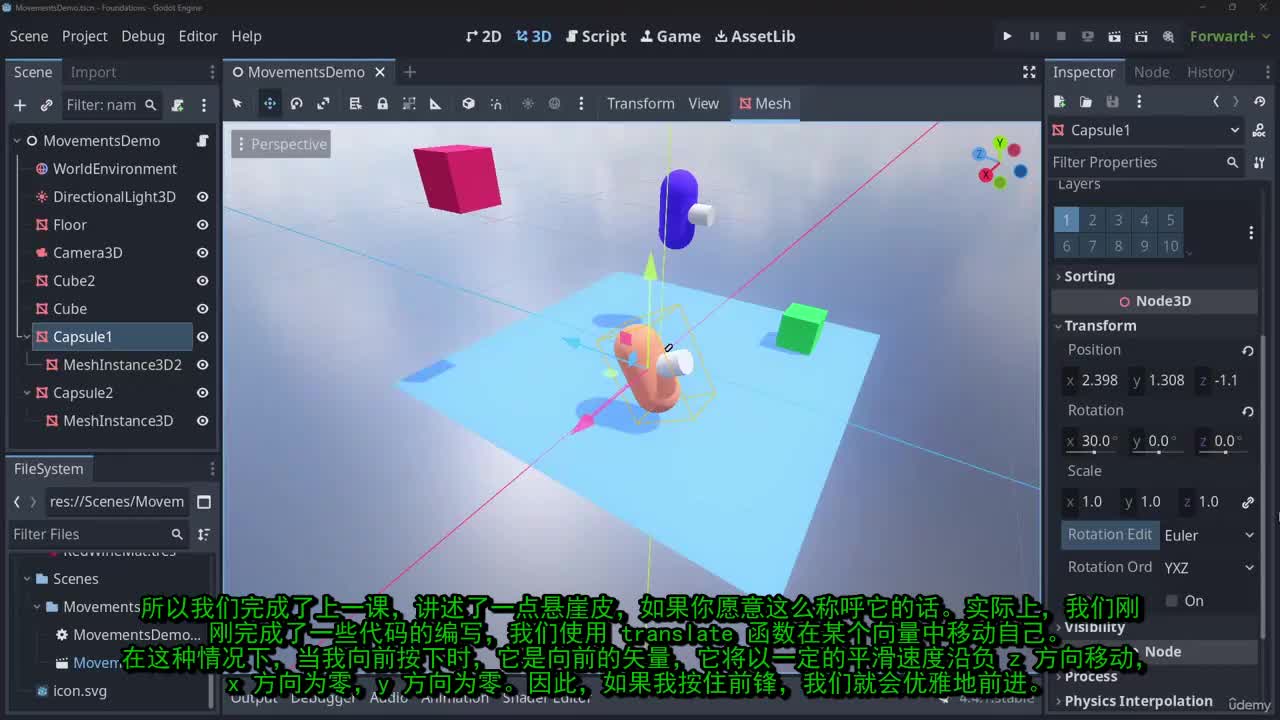This screenshot has width=1280, height=720.
Task: Select the Move mode tool in viewport toolbar
Action: coord(270,103)
